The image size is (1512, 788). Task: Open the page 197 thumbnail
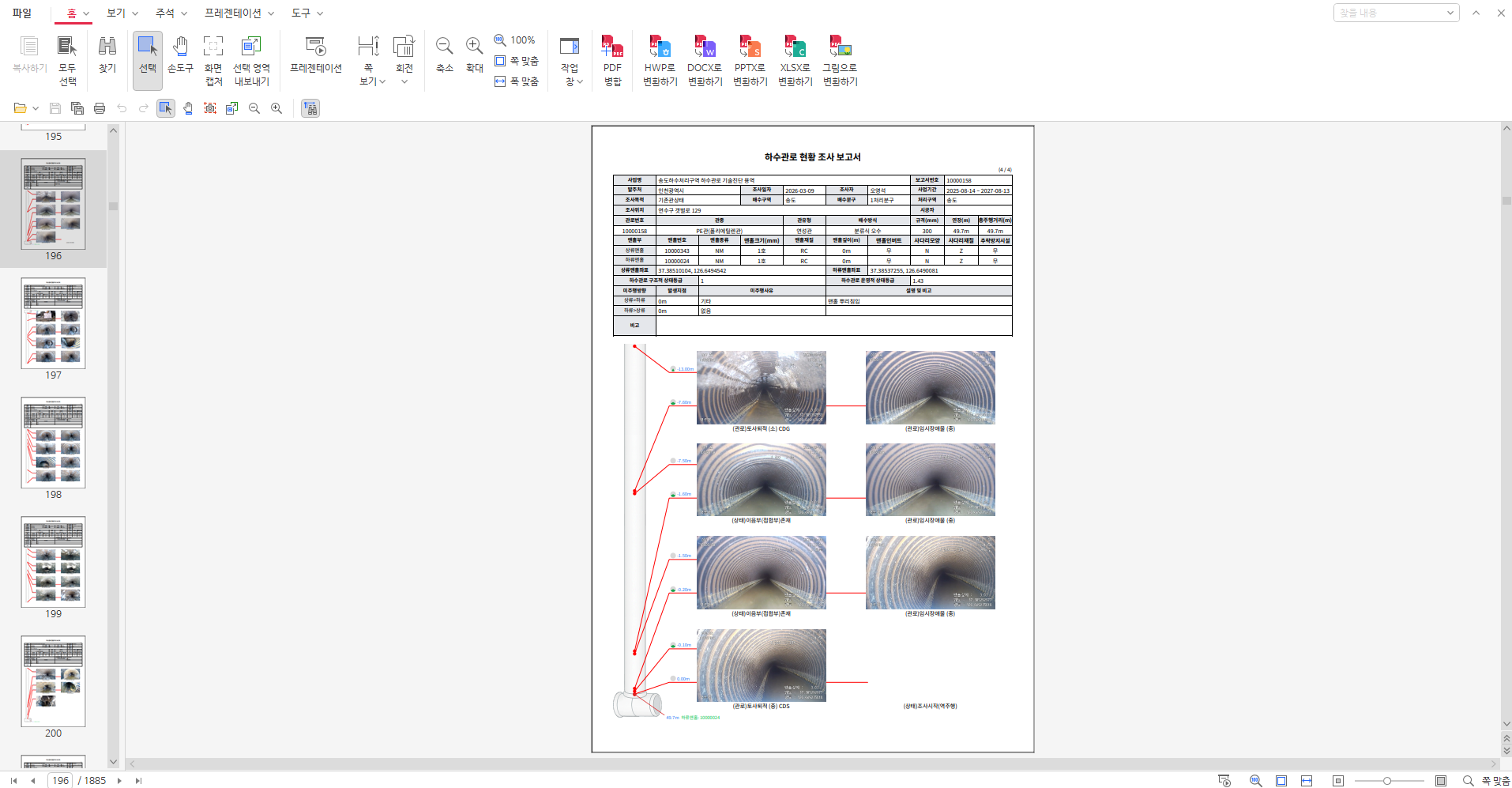tap(53, 323)
